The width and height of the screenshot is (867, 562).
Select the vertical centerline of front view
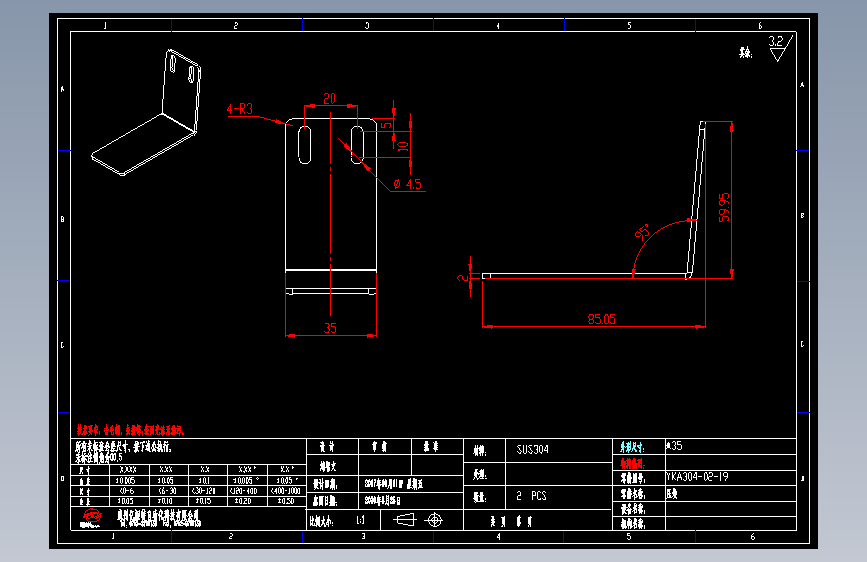[x=331, y=214]
